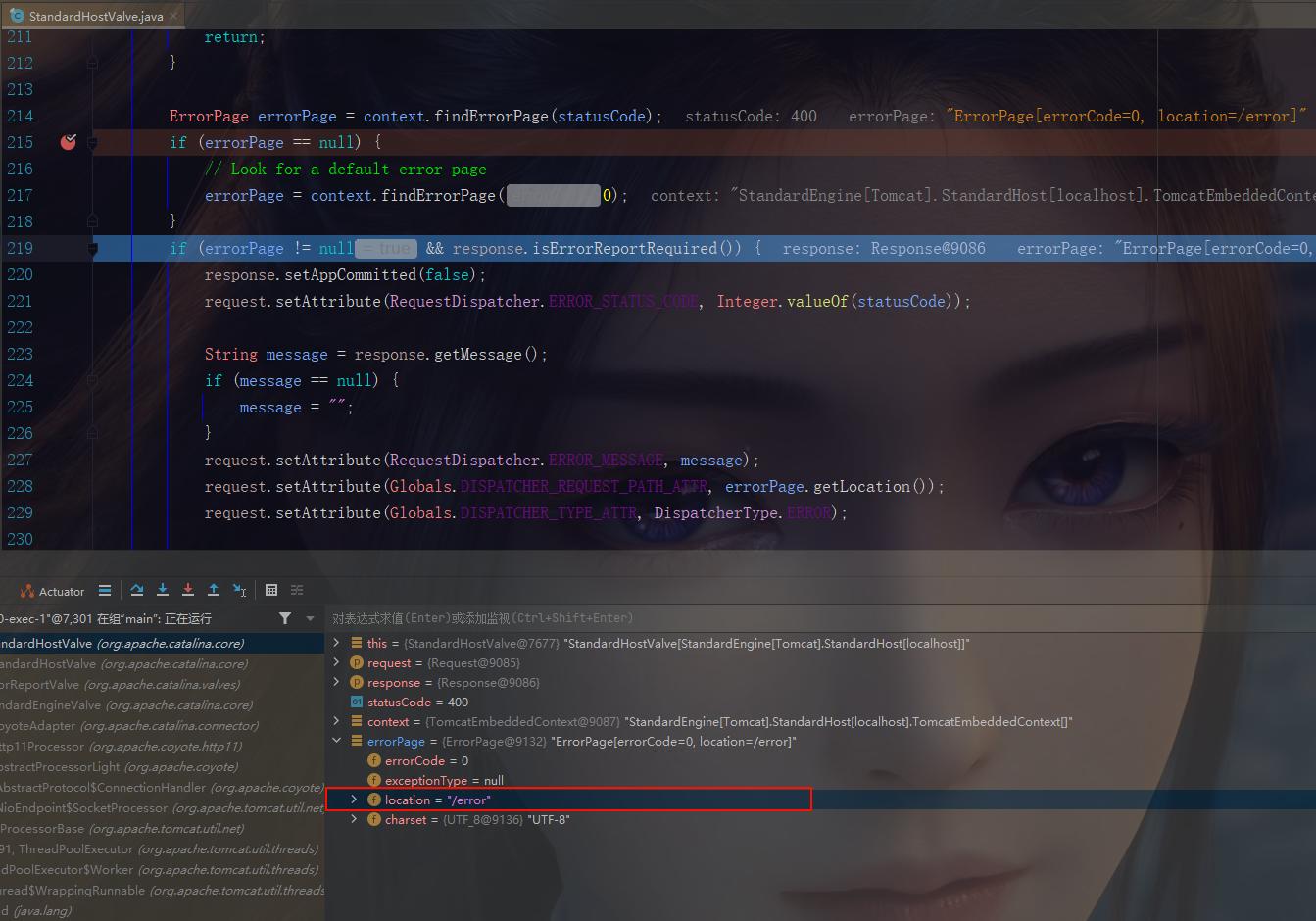Screen dimensions: 1316x921
Task: Open the Actuator tab in debugger
Action: pyautogui.click(x=53, y=591)
